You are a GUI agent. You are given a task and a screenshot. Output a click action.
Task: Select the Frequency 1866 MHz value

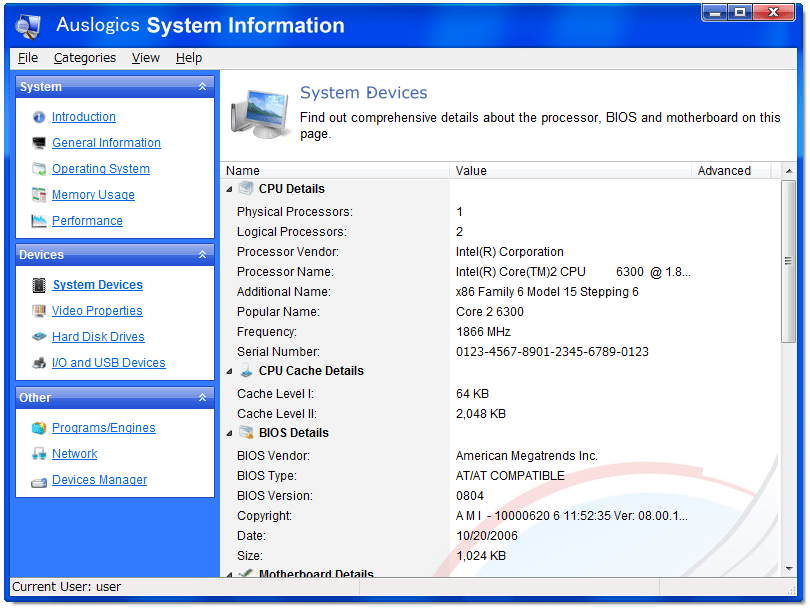pyautogui.click(x=483, y=332)
